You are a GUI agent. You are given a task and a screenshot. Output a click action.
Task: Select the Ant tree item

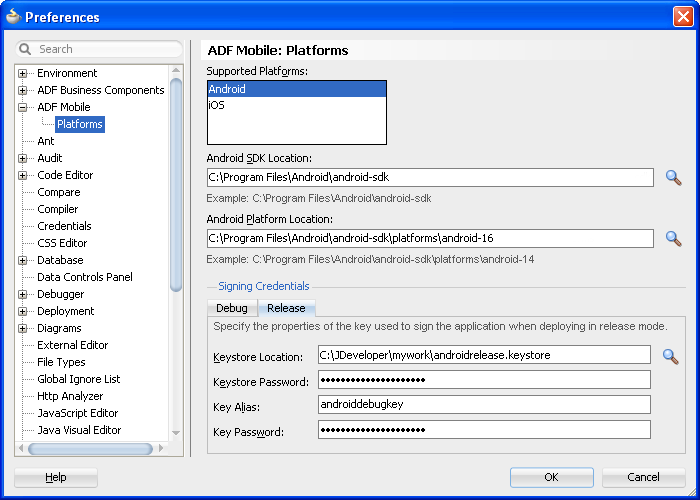click(x=46, y=141)
